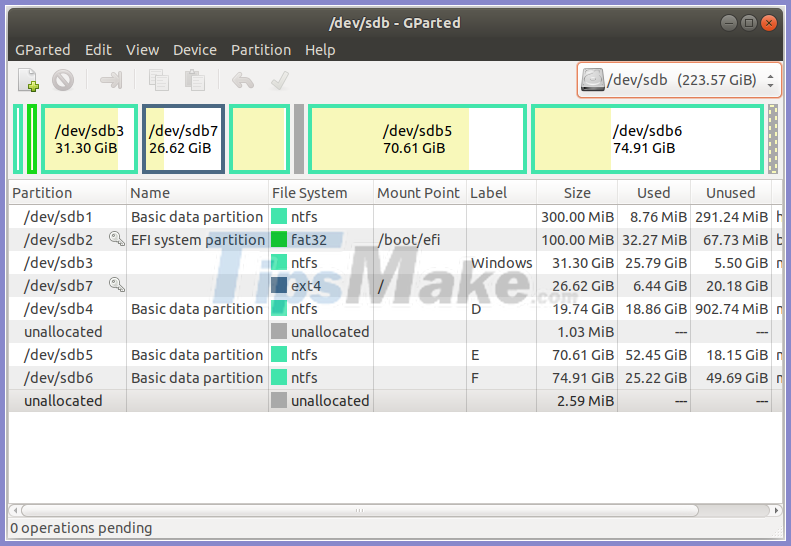Select the /dev/sdb2 partition row
791x546 pixels.
[396, 240]
